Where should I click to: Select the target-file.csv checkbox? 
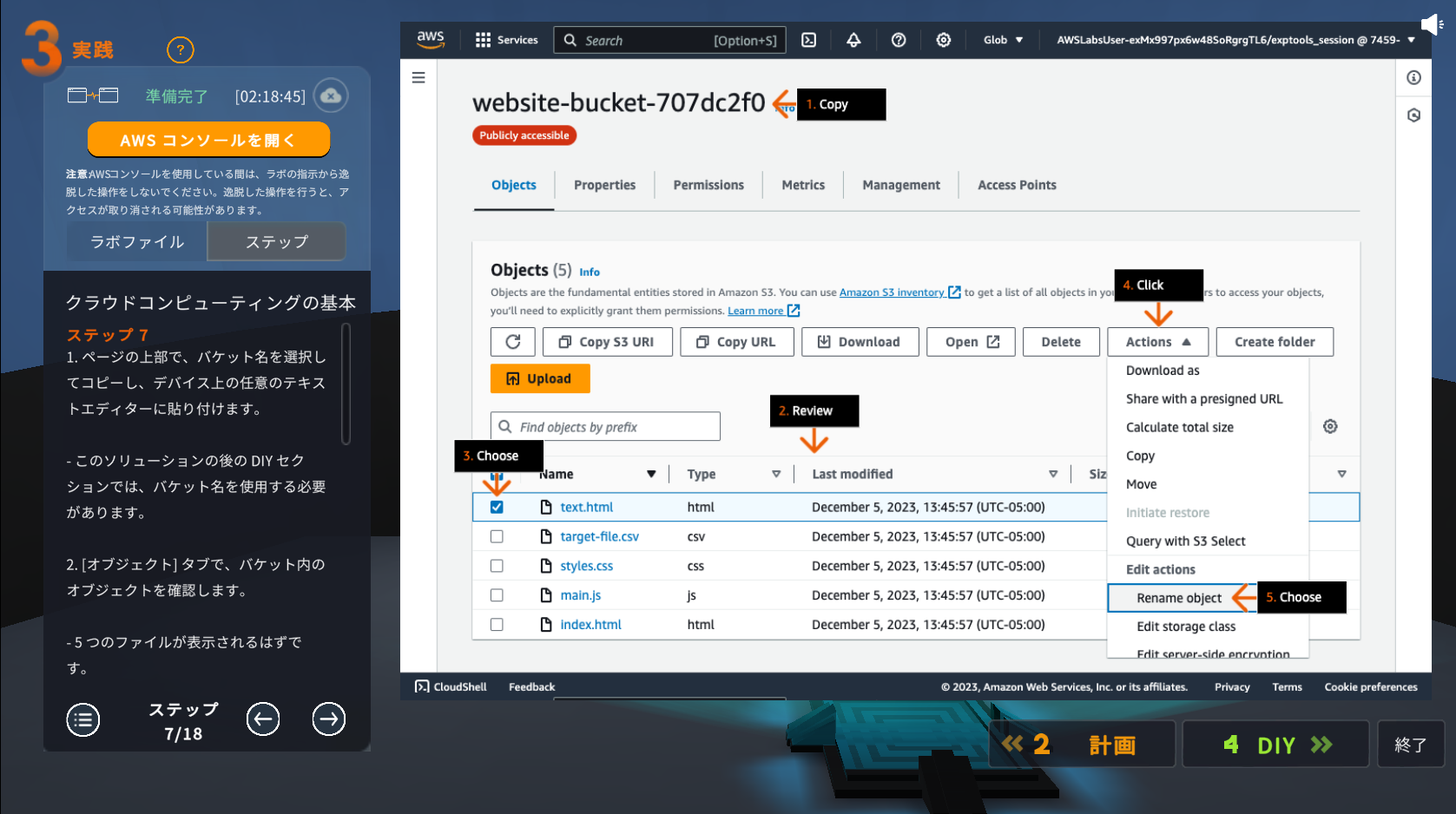point(497,536)
